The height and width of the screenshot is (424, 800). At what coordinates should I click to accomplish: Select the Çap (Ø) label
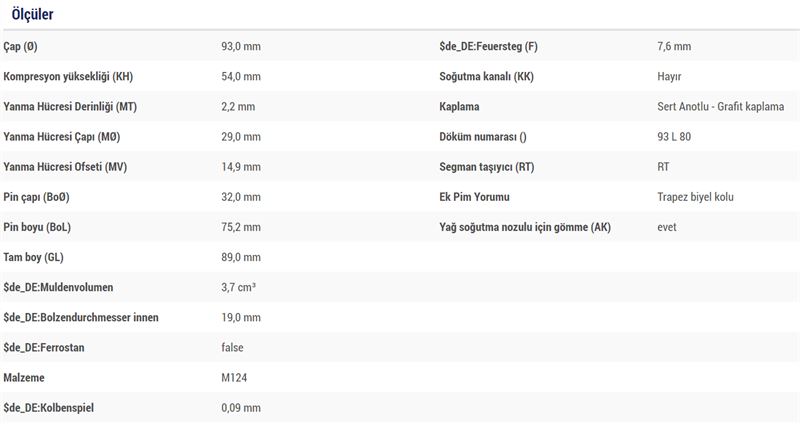(20, 46)
